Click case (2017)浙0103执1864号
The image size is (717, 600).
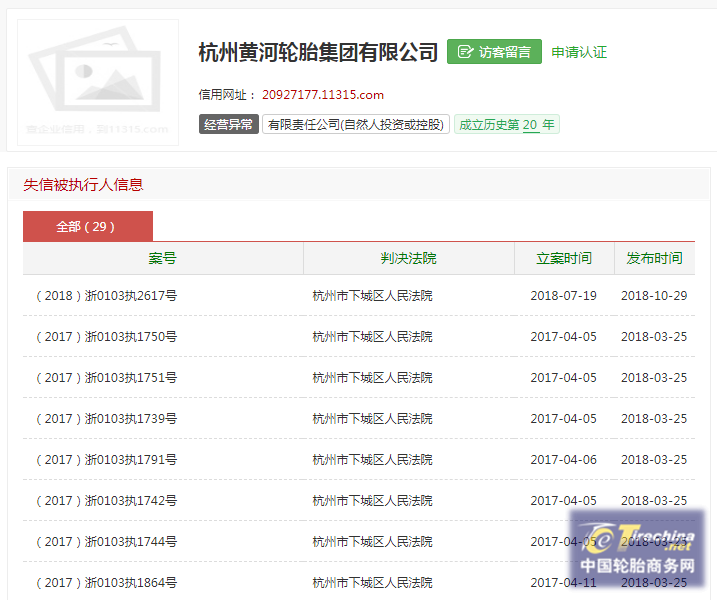106,583
